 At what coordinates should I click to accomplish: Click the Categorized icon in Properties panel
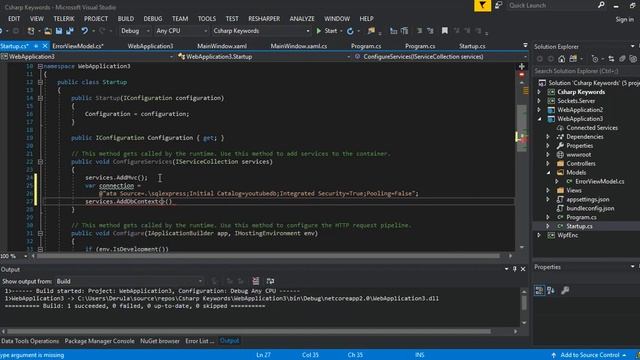pyautogui.click(x=539, y=290)
